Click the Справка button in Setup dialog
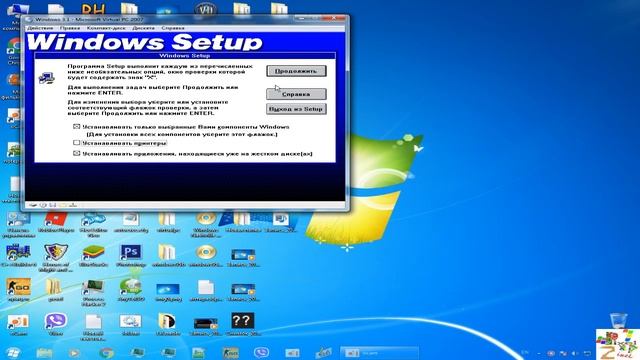The image size is (640, 360). tap(296, 94)
